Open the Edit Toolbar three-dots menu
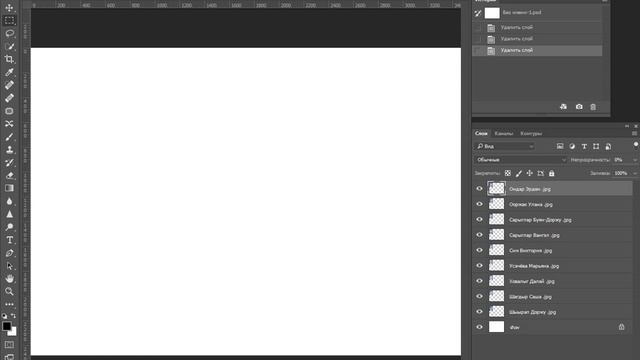Screen dimensions: 640x360 9,304
